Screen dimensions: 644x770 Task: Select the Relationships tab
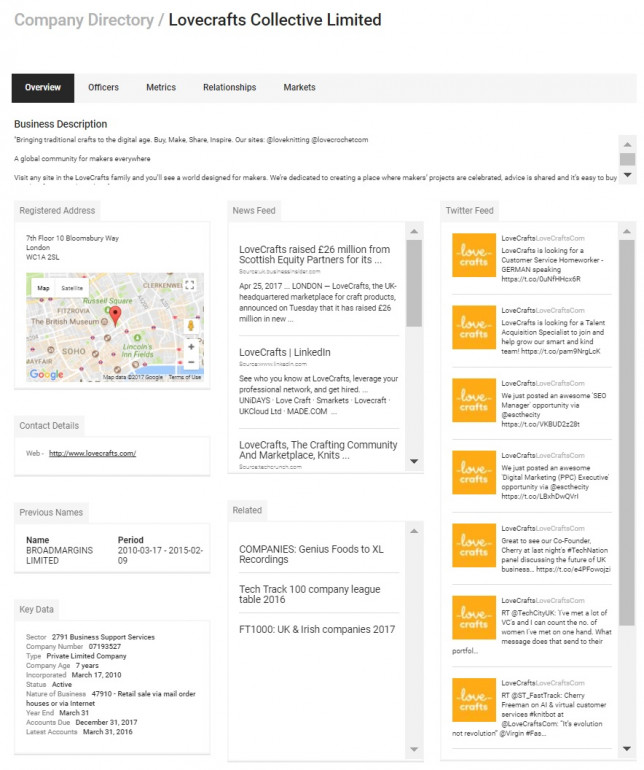click(x=229, y=87)
